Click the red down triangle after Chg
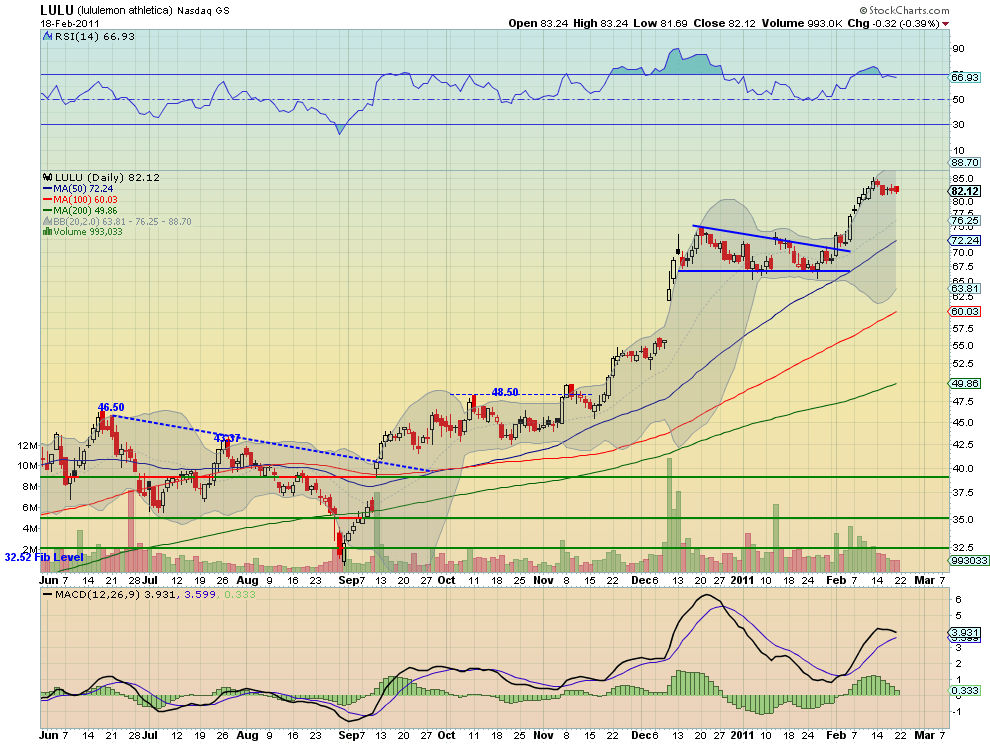Screen dimensions: 990x744 pyautogui.click(x=945, y=24)
